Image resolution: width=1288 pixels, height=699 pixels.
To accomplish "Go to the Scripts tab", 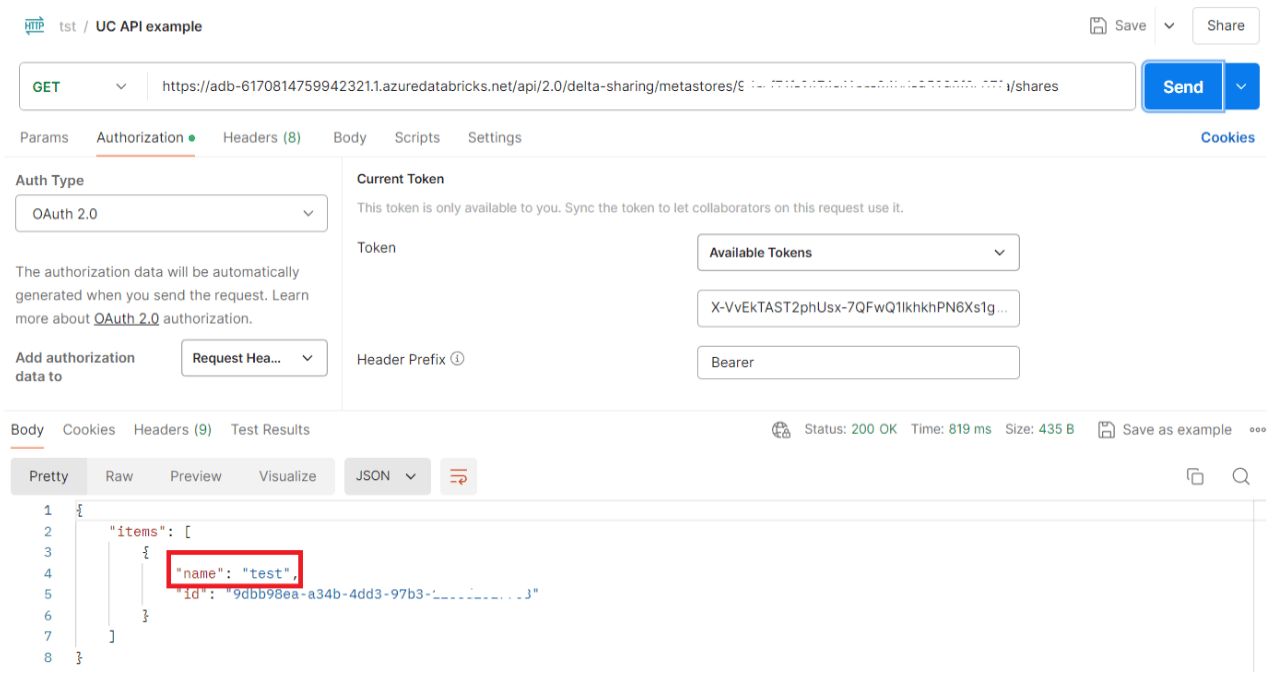I will pos(417,137).
